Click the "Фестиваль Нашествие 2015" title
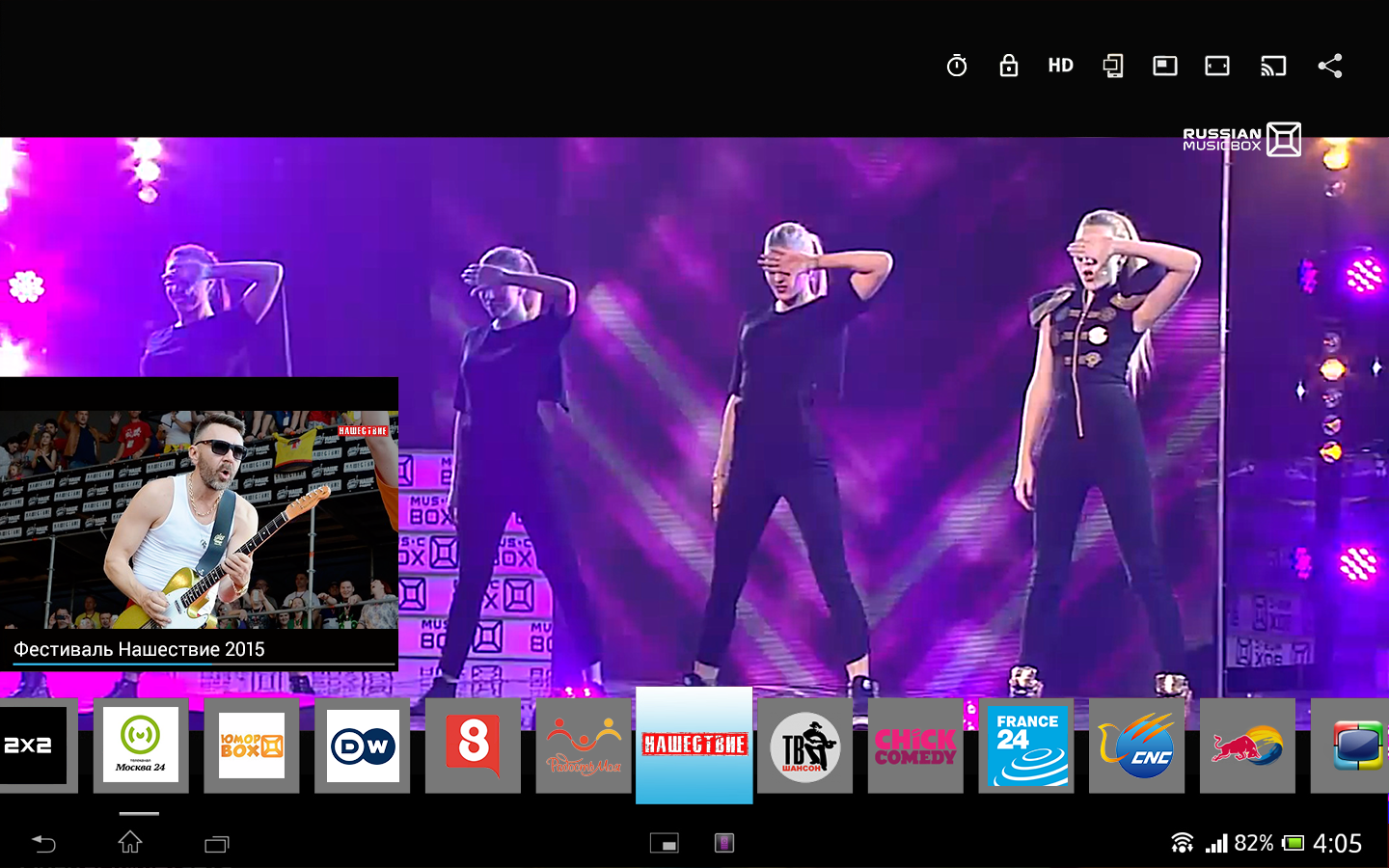 139,649
